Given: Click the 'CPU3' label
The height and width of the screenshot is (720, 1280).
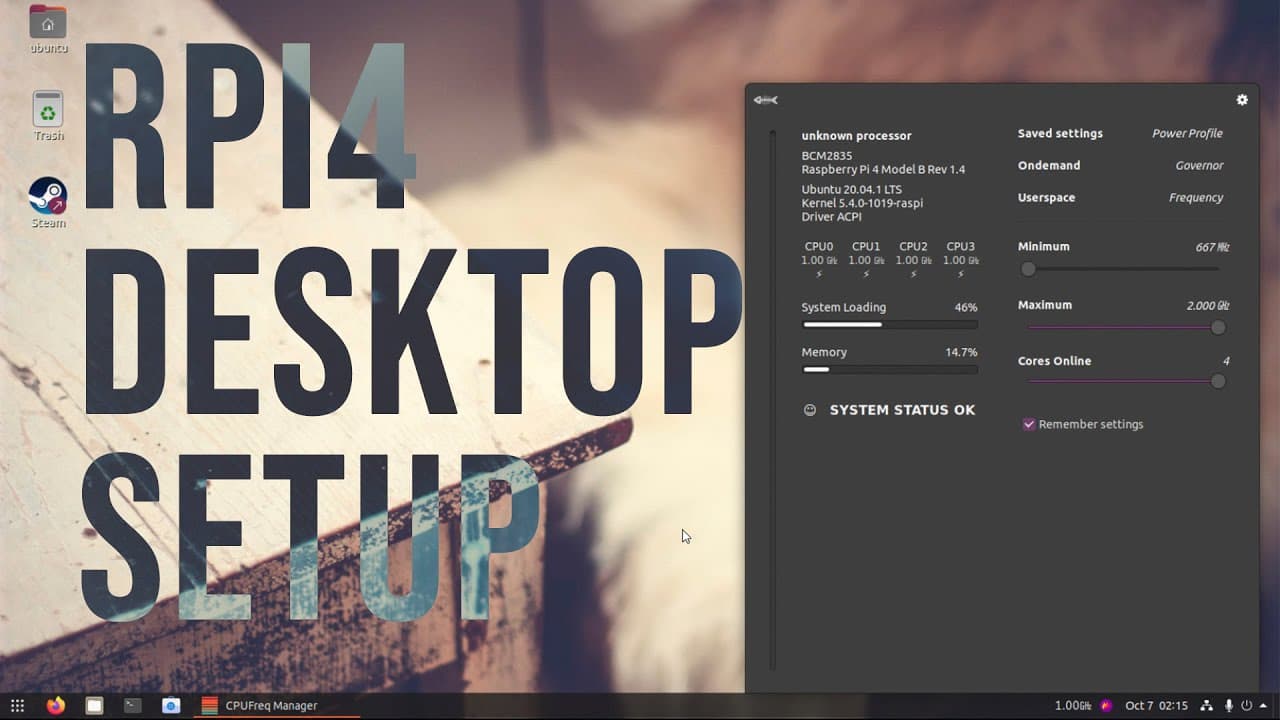Looking at the screenshot, I should 960,246.
